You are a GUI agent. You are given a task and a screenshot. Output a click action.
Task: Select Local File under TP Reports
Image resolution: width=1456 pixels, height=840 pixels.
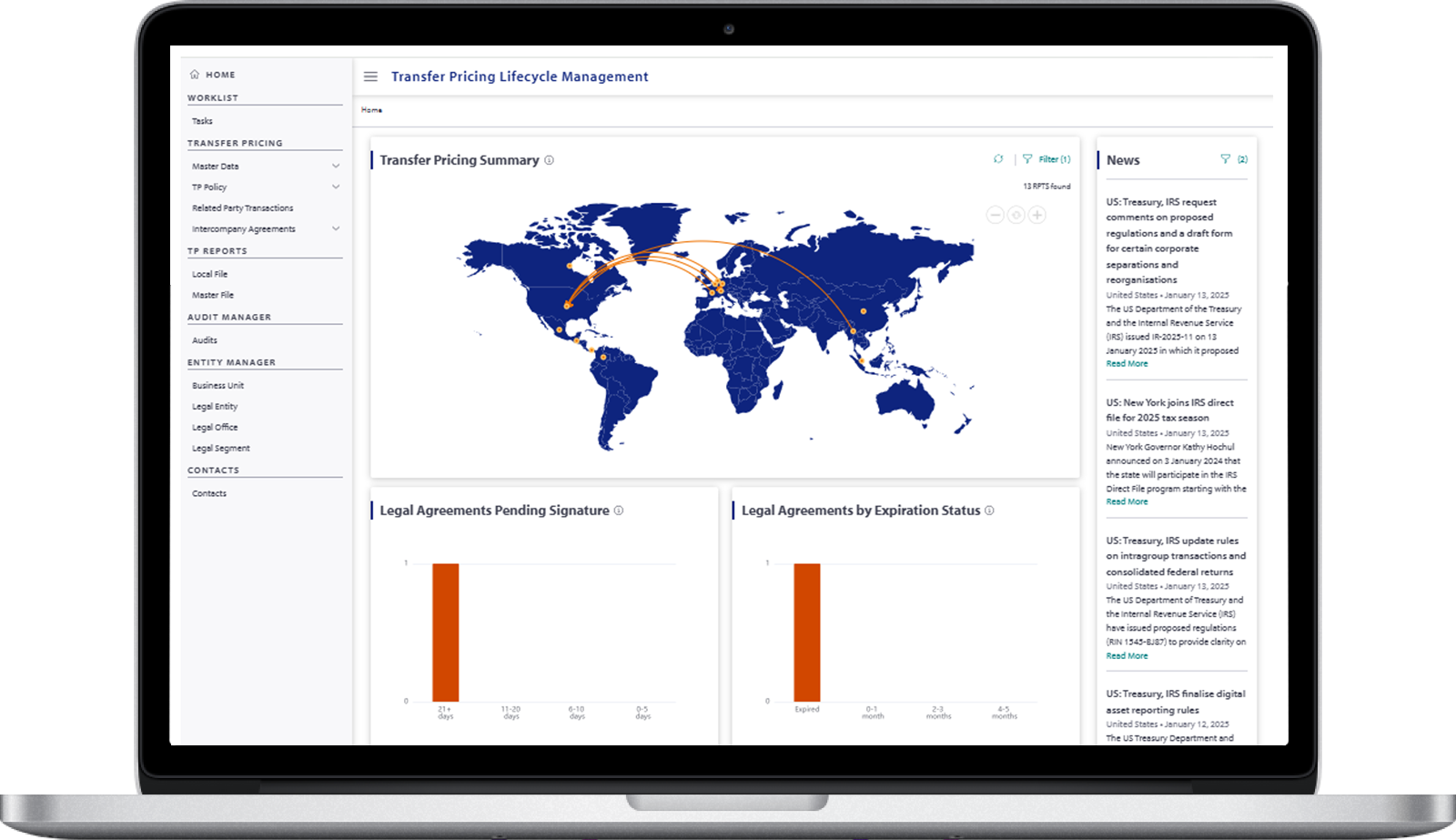point(209,274)
